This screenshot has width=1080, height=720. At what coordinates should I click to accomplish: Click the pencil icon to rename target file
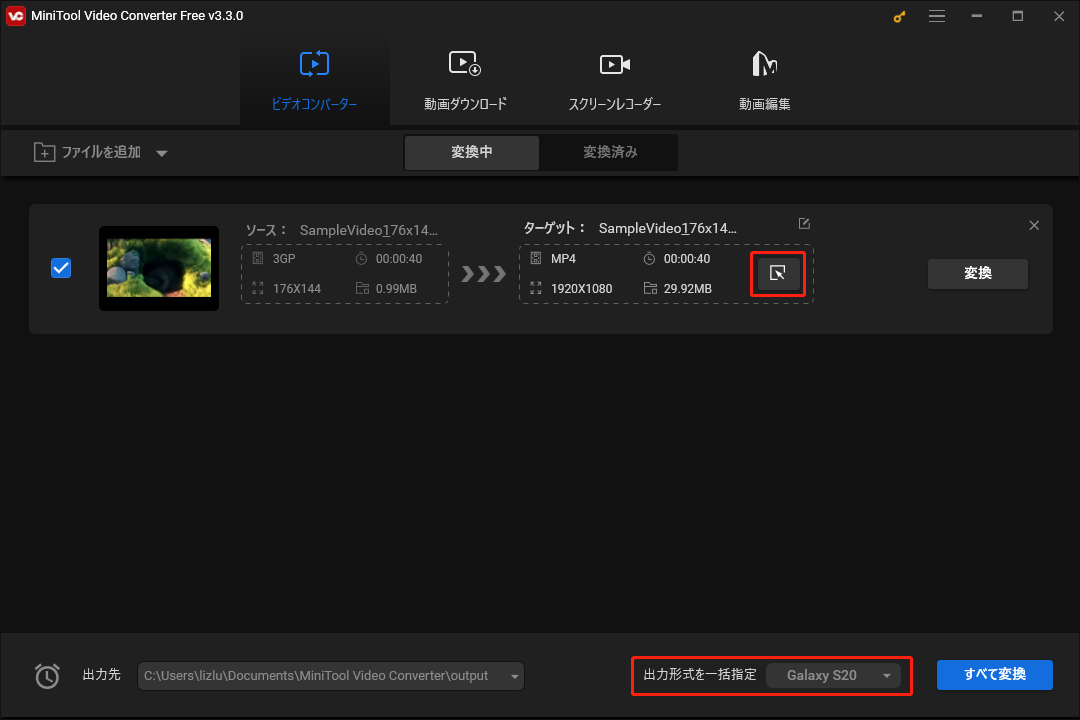[804, 223]
